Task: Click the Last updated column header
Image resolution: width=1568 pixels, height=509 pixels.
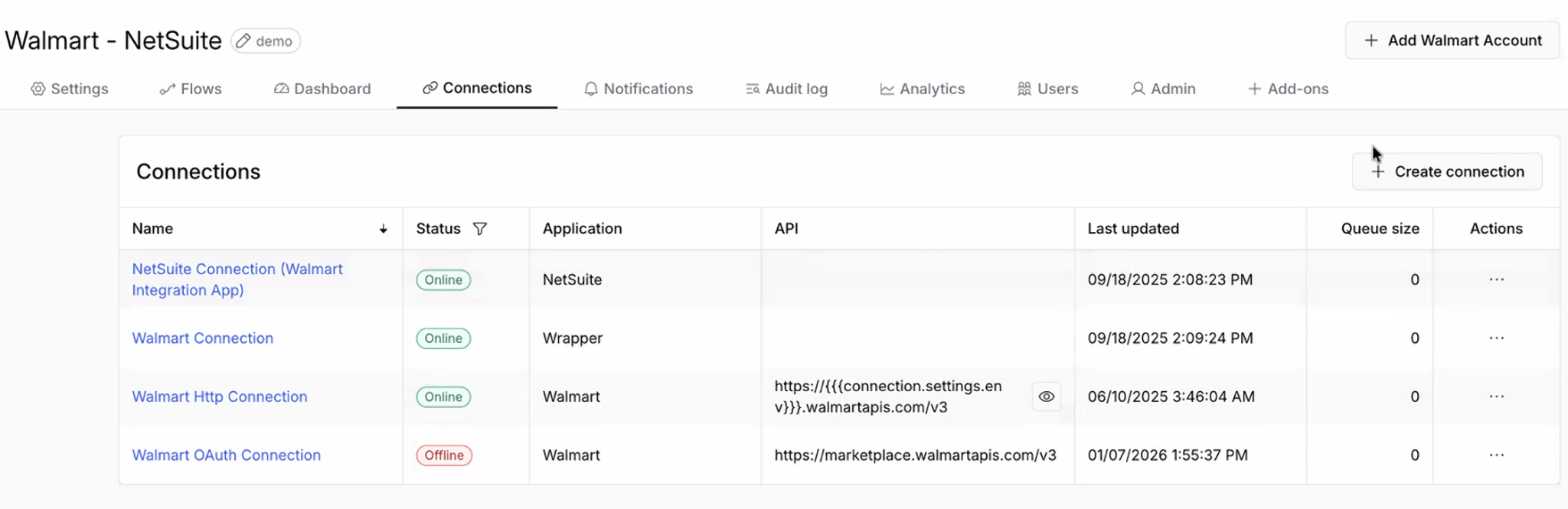Action: 1133,229
